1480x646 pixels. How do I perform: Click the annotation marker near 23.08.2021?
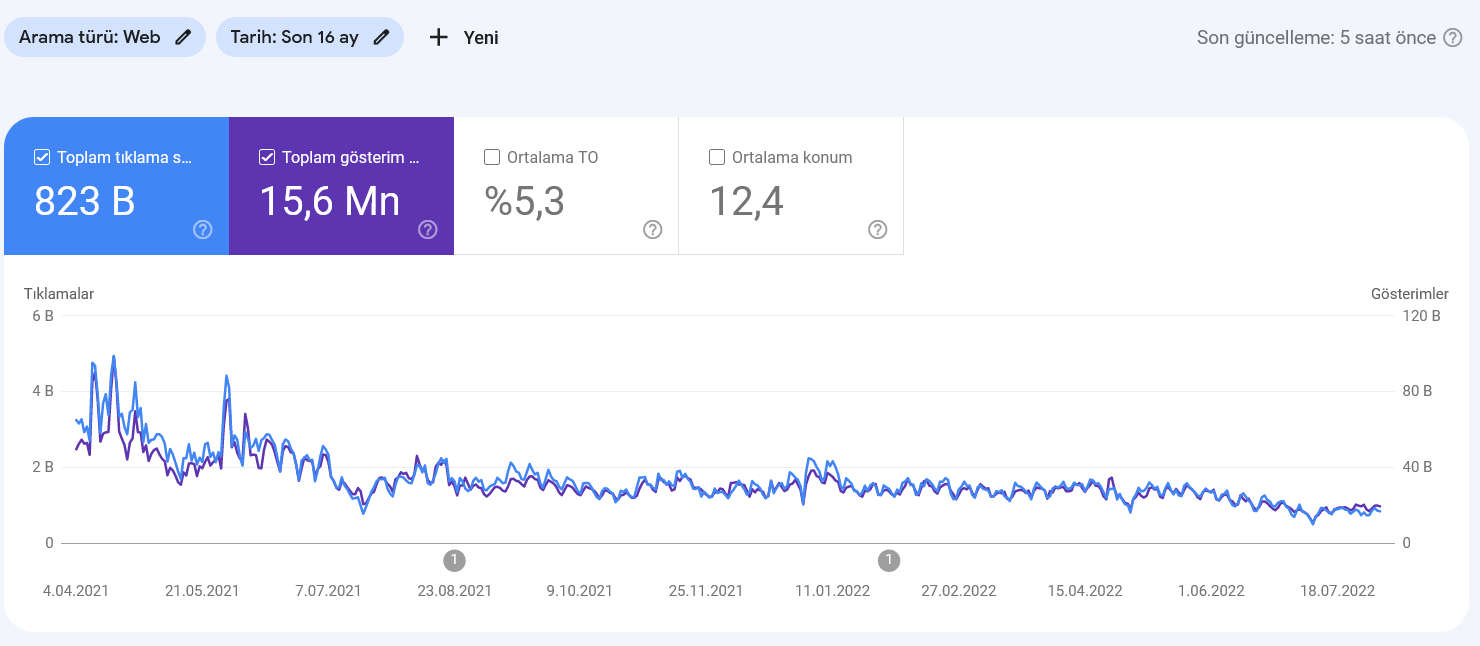454,560
